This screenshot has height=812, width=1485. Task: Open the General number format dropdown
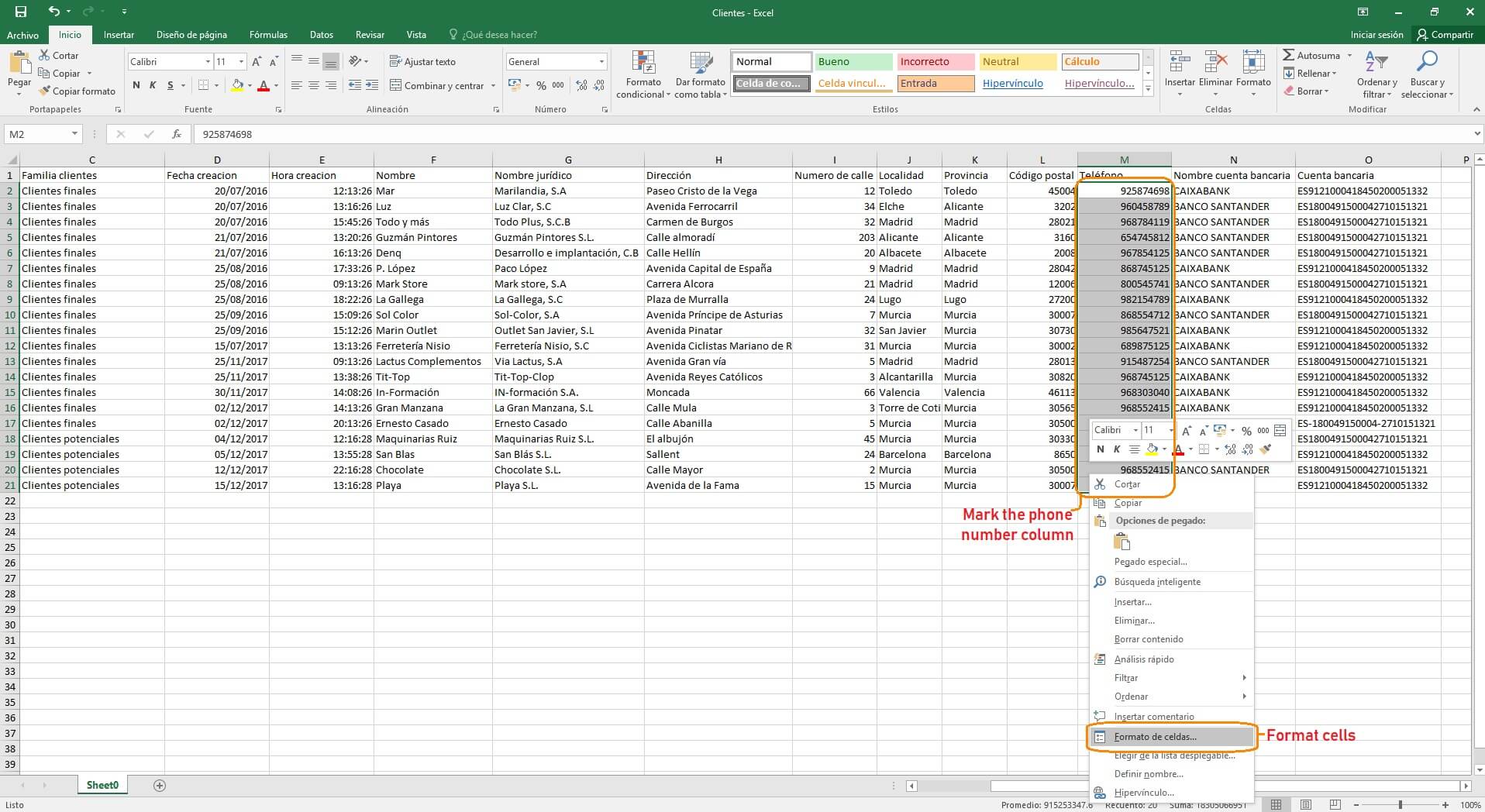(601, 61)
